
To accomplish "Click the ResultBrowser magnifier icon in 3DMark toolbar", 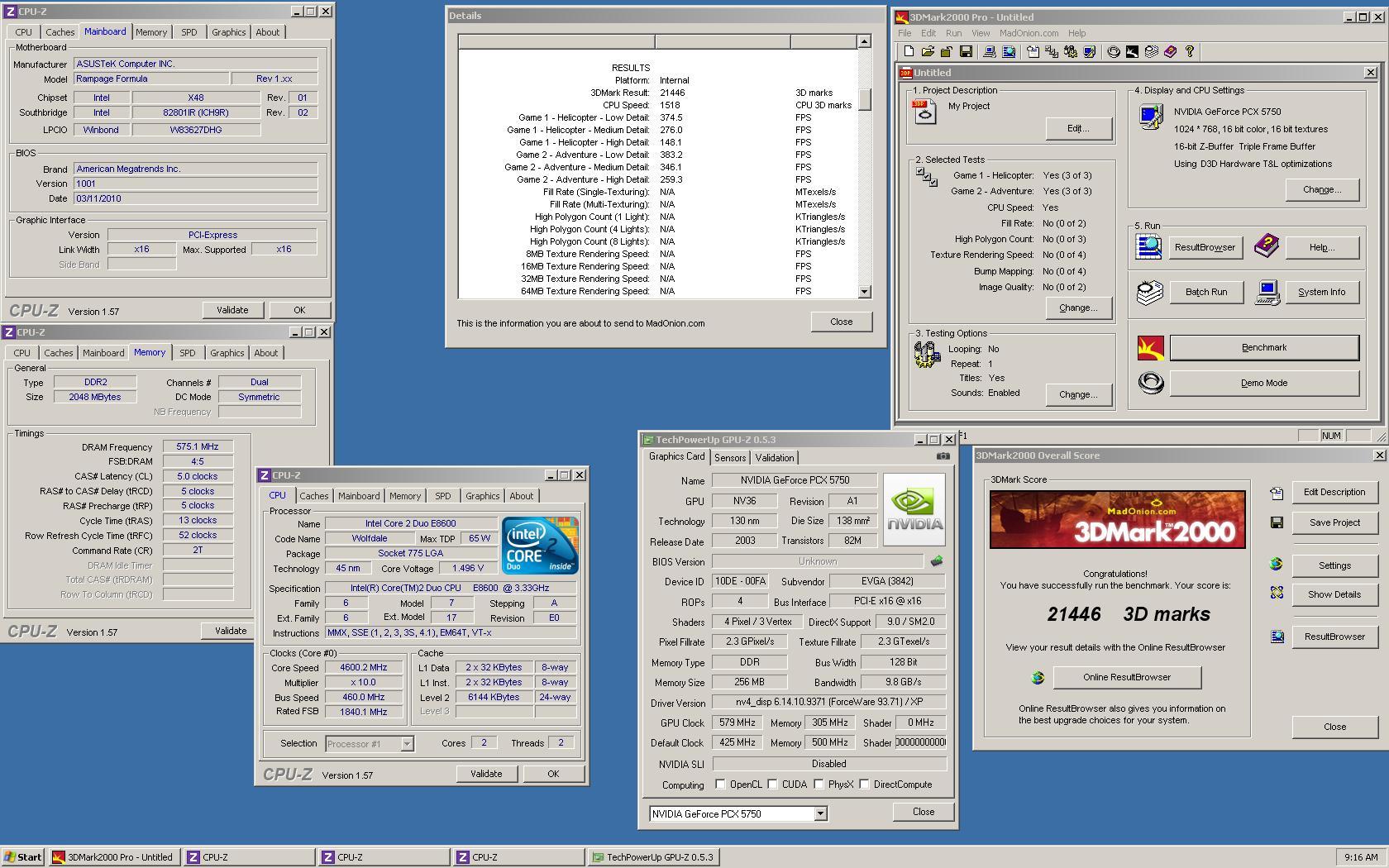I will point(1009,51).
